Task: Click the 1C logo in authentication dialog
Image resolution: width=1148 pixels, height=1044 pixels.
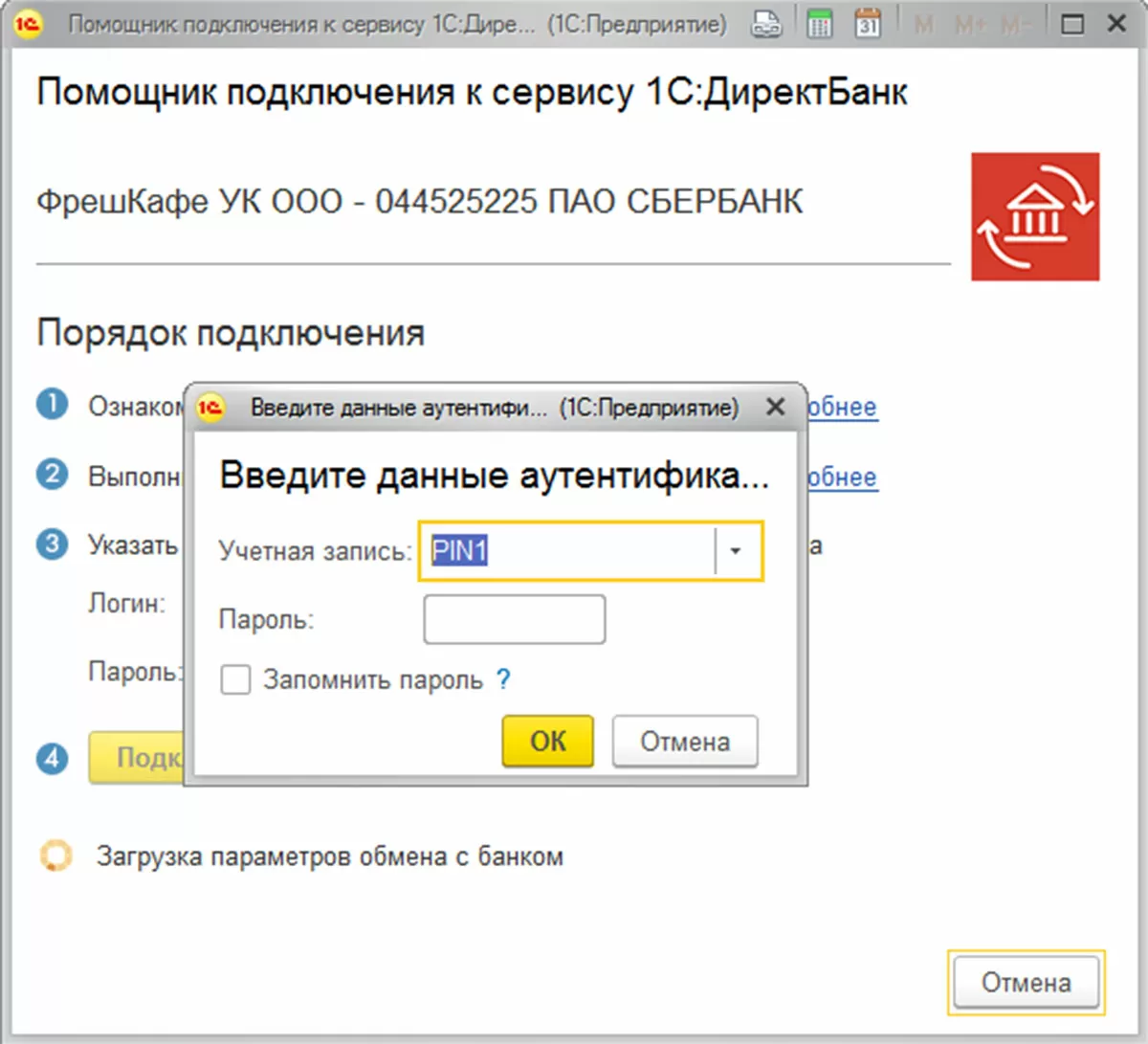Action: pyautogui.click(x=210, y=408)
